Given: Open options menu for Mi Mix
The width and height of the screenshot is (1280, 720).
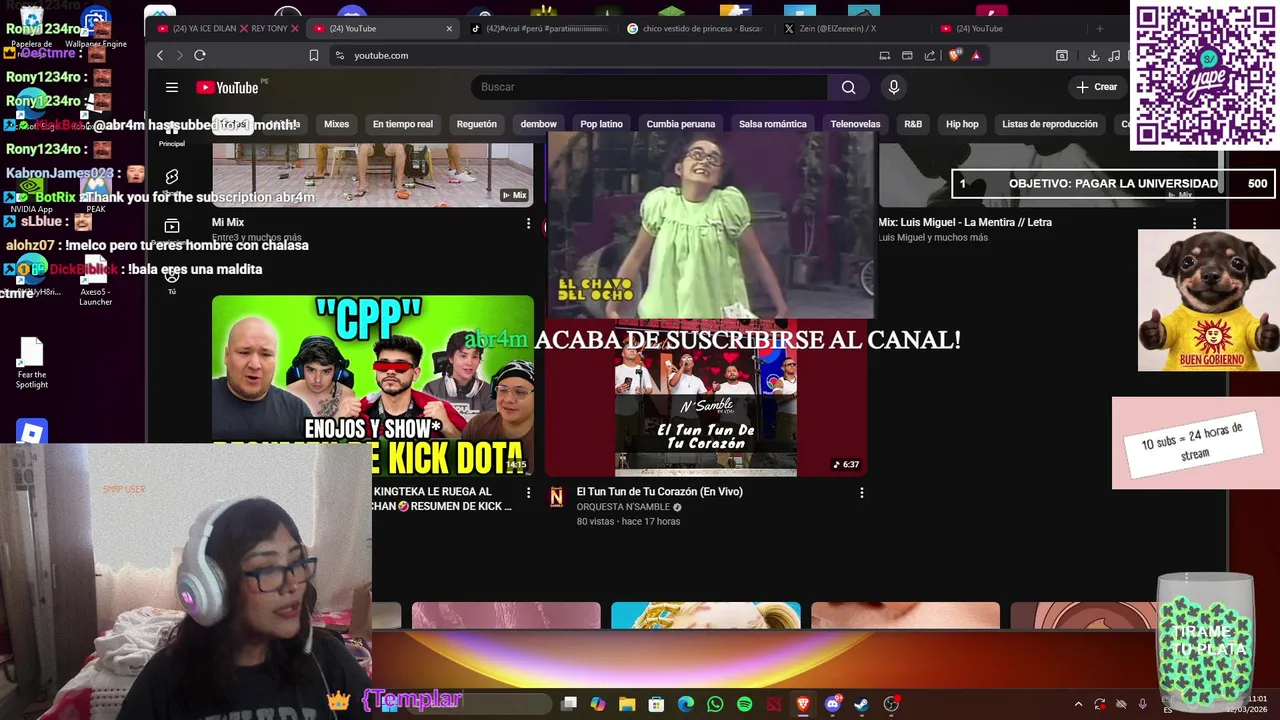Looking at the screenshot, I should (528, 223).
